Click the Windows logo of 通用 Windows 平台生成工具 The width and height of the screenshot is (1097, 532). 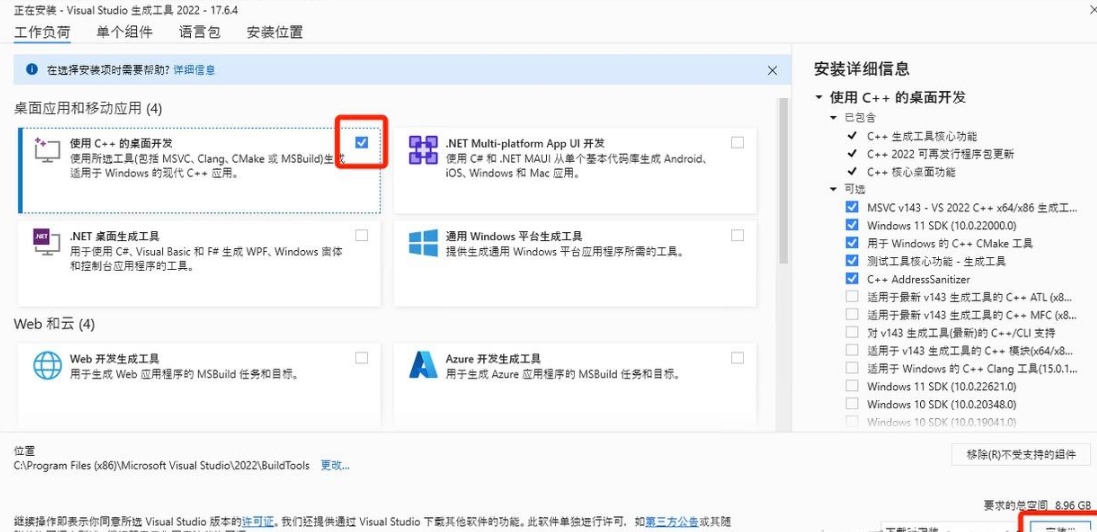(x=423, y=243)
